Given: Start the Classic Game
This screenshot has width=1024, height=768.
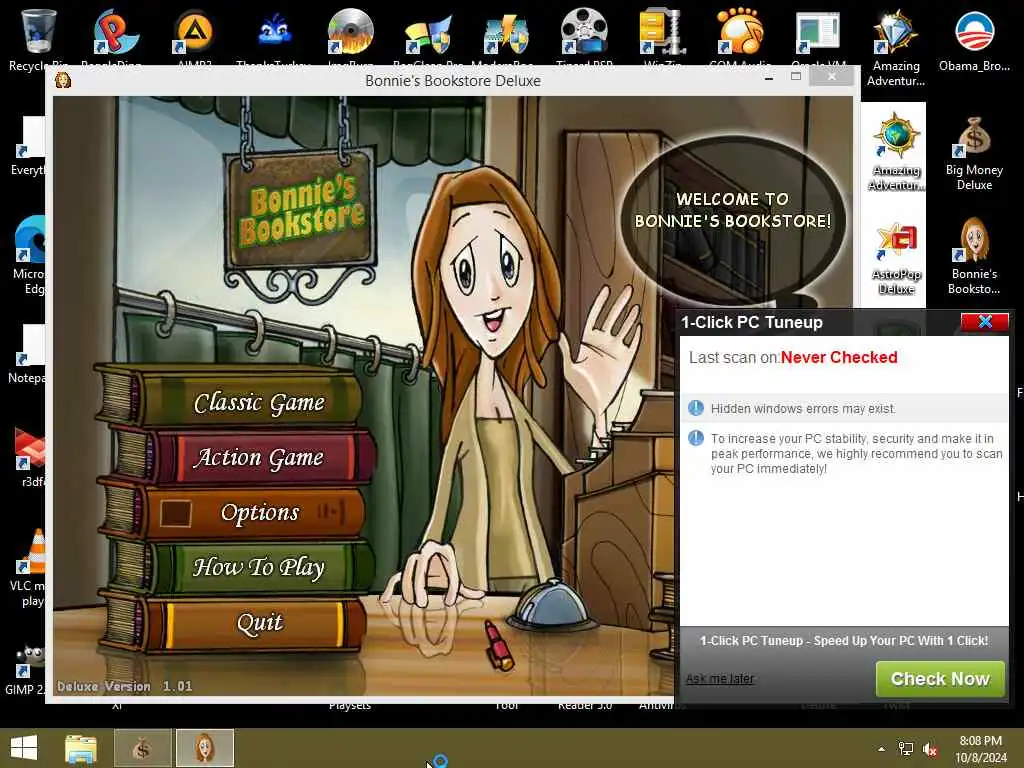Looking at the screenshot, I should click(x=259, y=402).
